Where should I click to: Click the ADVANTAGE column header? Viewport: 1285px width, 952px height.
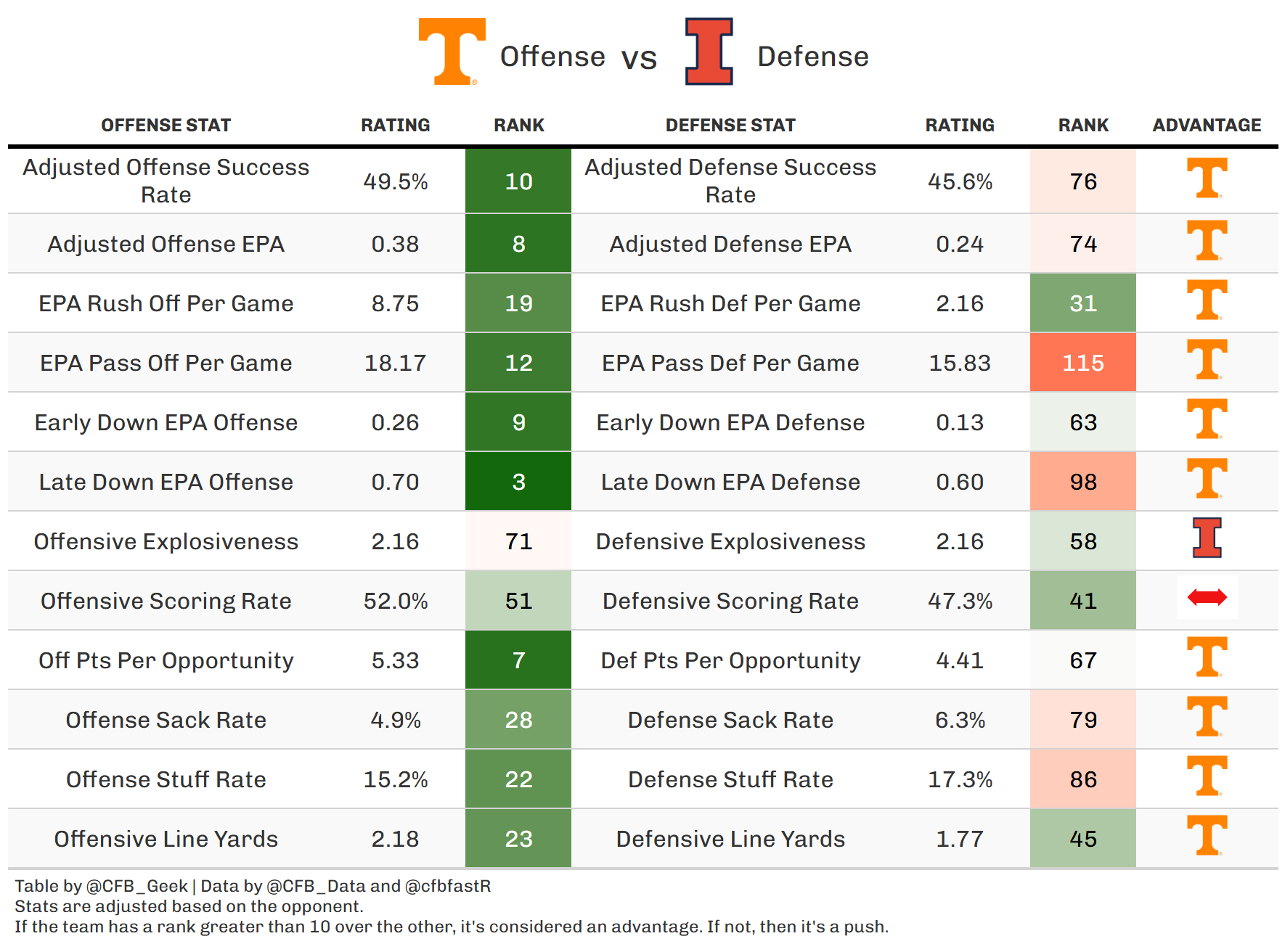(1207, 126)
